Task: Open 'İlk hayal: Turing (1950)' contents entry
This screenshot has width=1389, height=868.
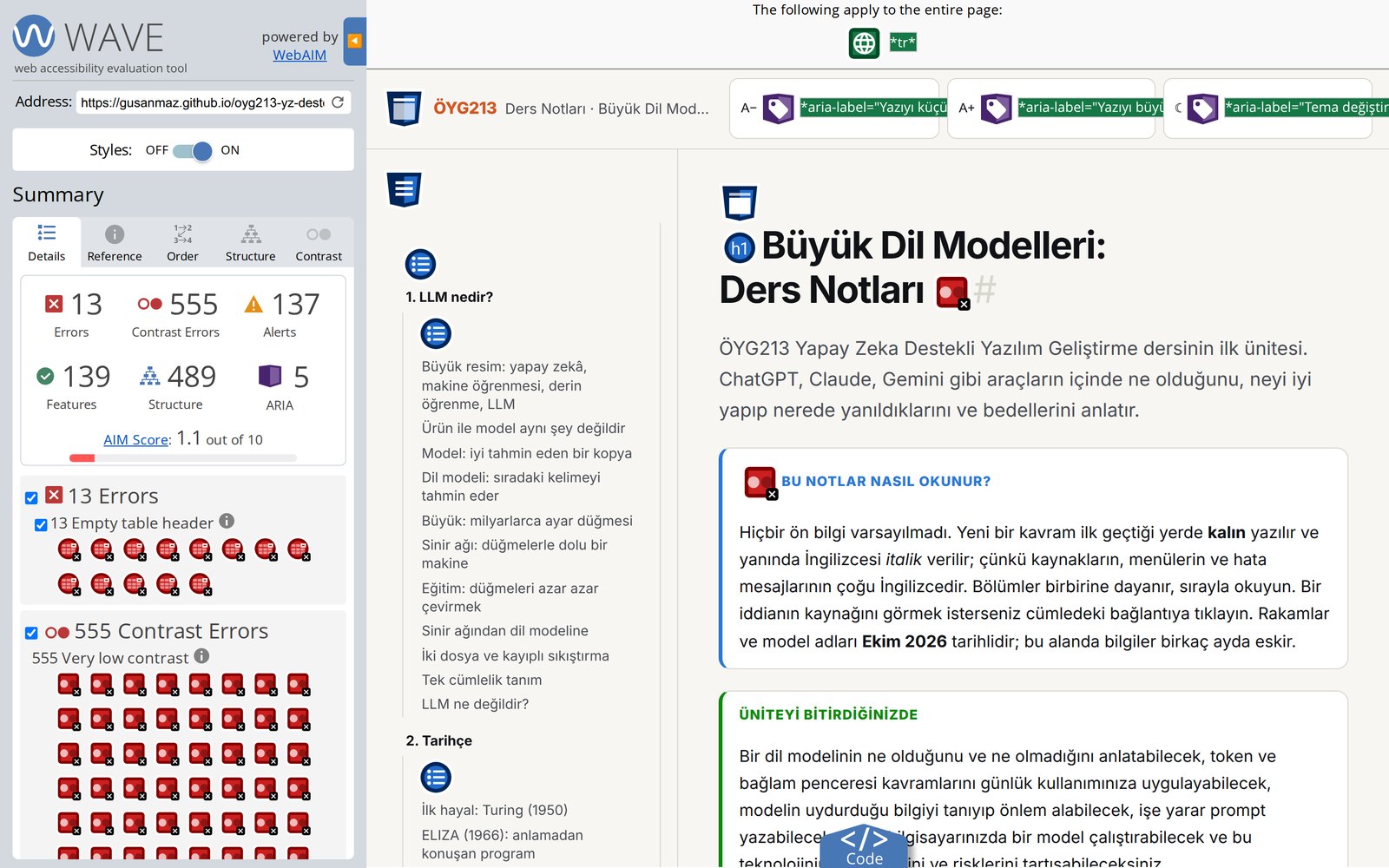Action: coord(495,810)
